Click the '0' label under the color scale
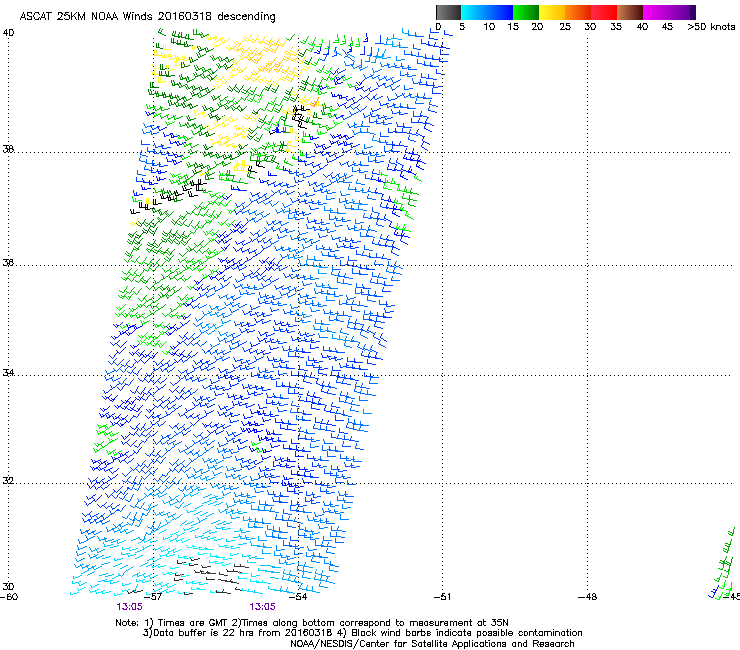Image resolution: width=740 pixels, height=650 pixels. tap(438, 27)
